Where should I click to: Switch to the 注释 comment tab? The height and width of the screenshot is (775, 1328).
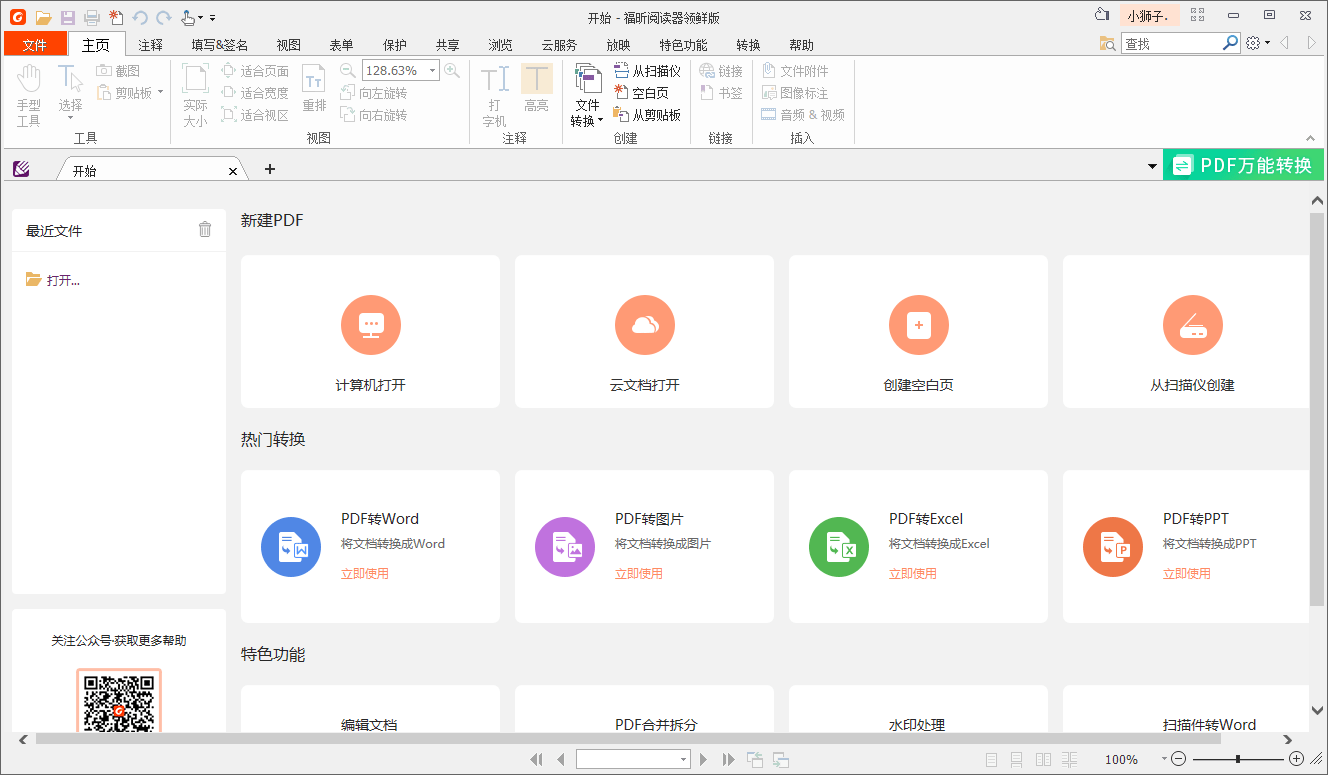point(151,44)
